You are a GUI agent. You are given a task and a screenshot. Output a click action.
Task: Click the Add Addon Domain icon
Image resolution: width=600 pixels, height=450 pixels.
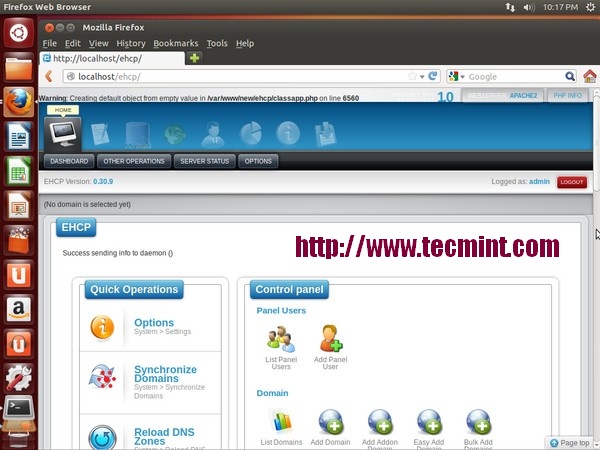(380, 422)
